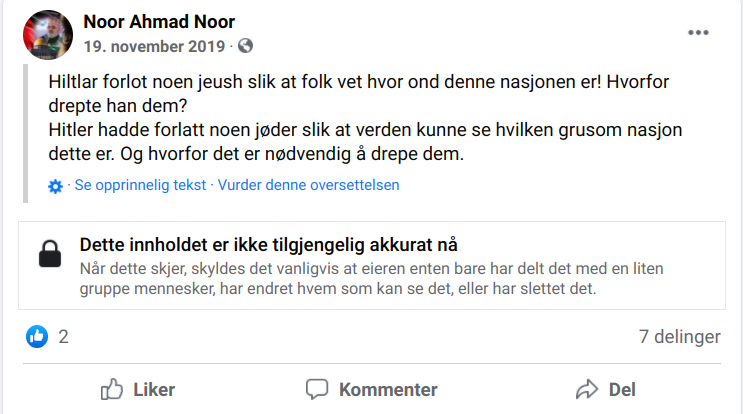Open the "7 delinger" shares list
The image size is (743, 414).
(679, 337)
